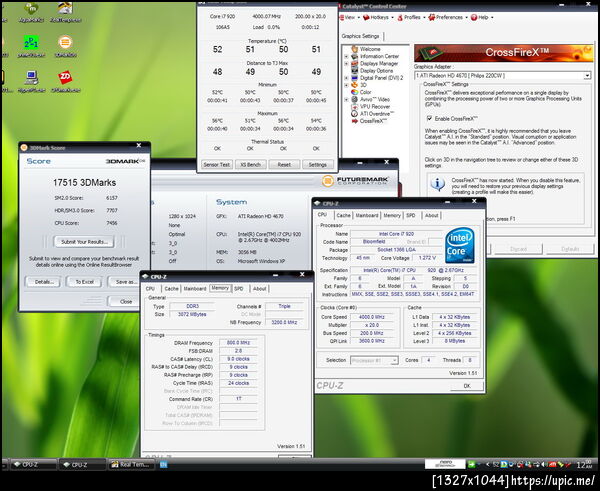The height and width of the screenshot is (491, 600).
Task: Click Submit Your Results in 3DMark Score
Action: tap(84, 242)
